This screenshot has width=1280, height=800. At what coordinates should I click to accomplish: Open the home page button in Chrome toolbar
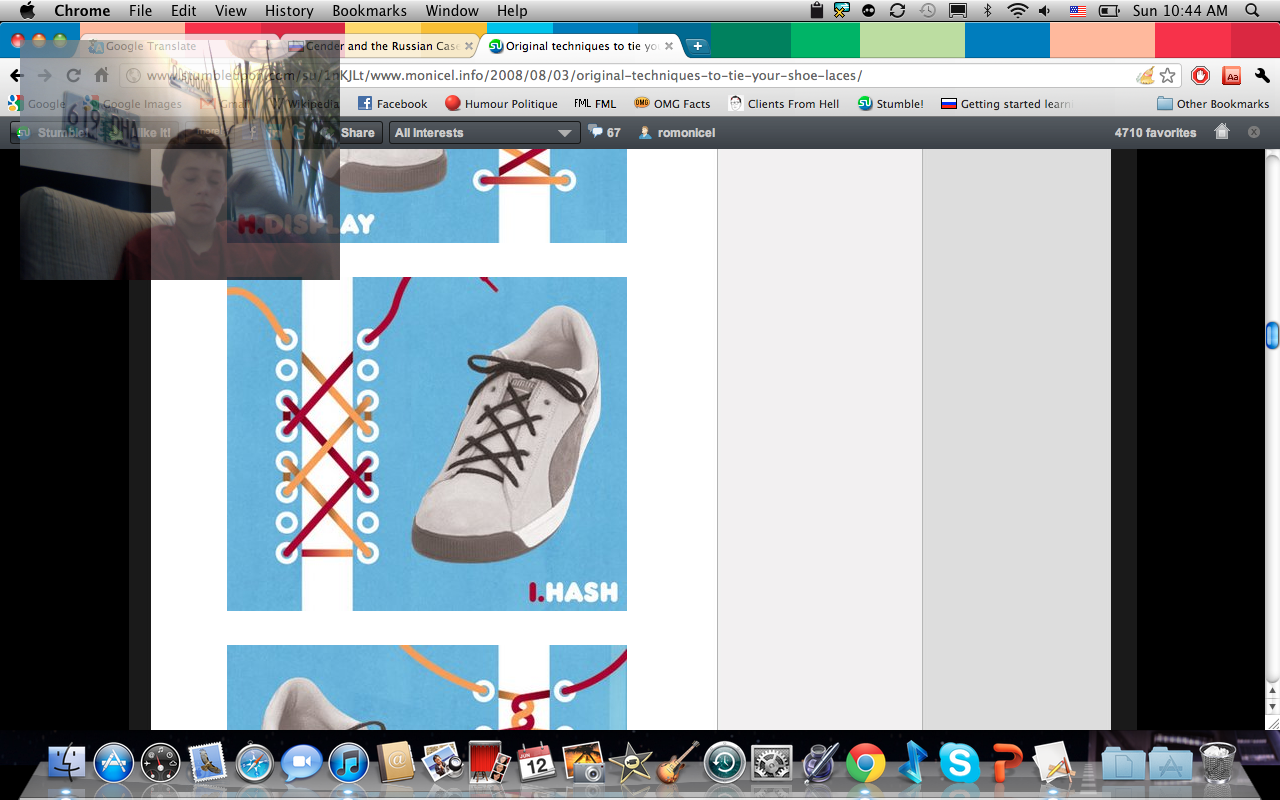pos(101,76)
